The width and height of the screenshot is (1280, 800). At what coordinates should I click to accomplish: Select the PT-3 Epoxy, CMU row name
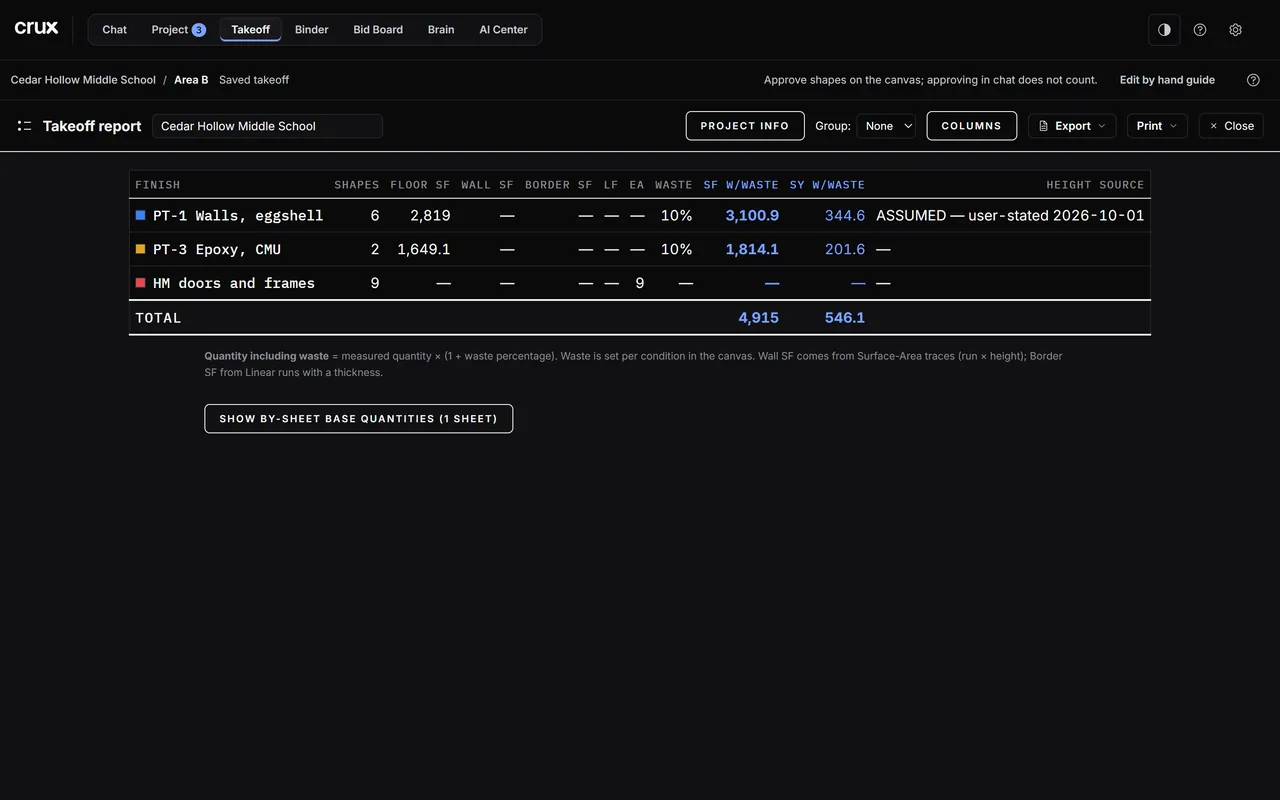(x=217, y=249)
